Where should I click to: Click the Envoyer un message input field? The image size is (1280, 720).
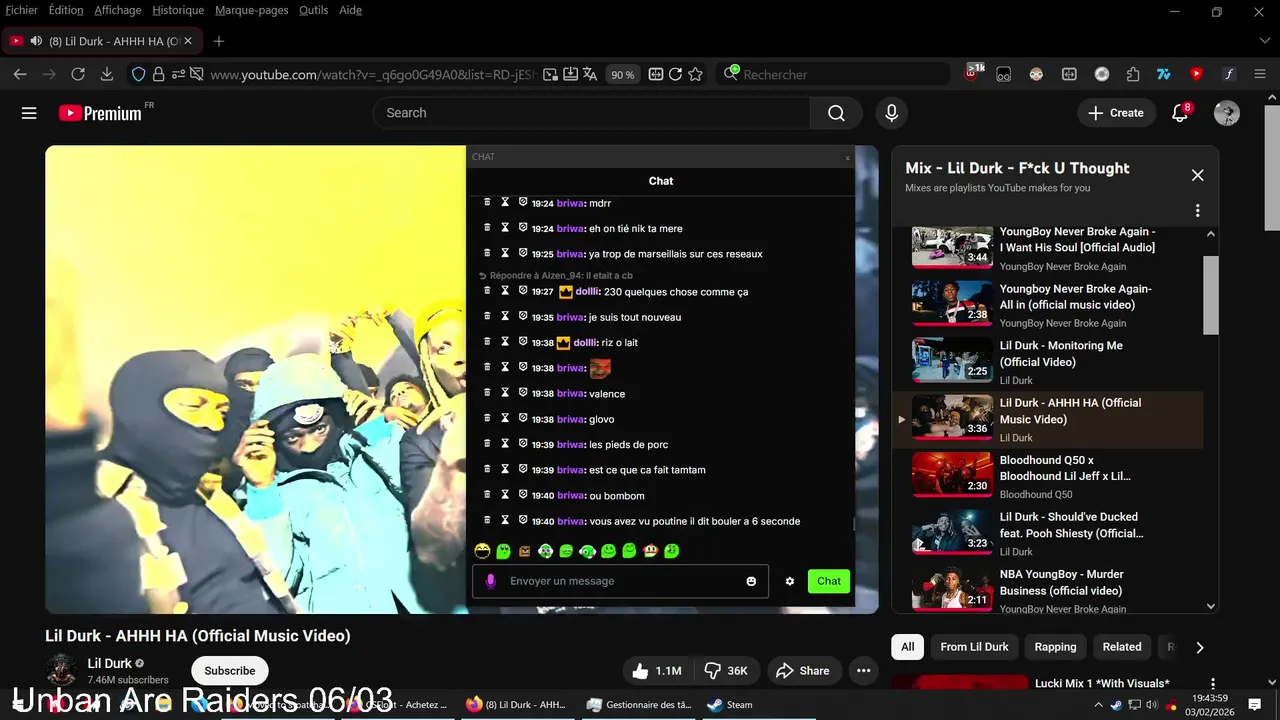coord(620,581)
